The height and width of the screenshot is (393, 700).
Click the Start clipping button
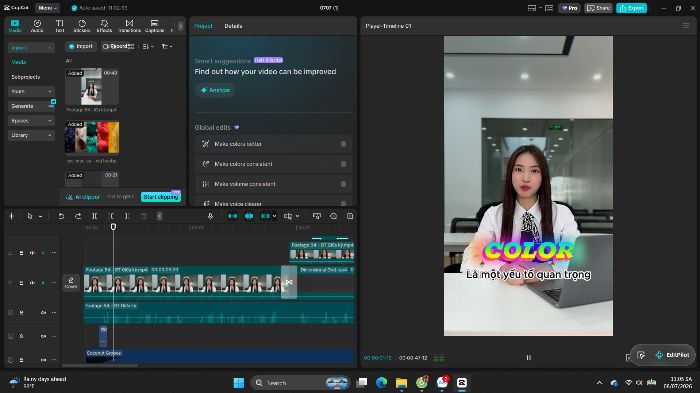[161, 197]
